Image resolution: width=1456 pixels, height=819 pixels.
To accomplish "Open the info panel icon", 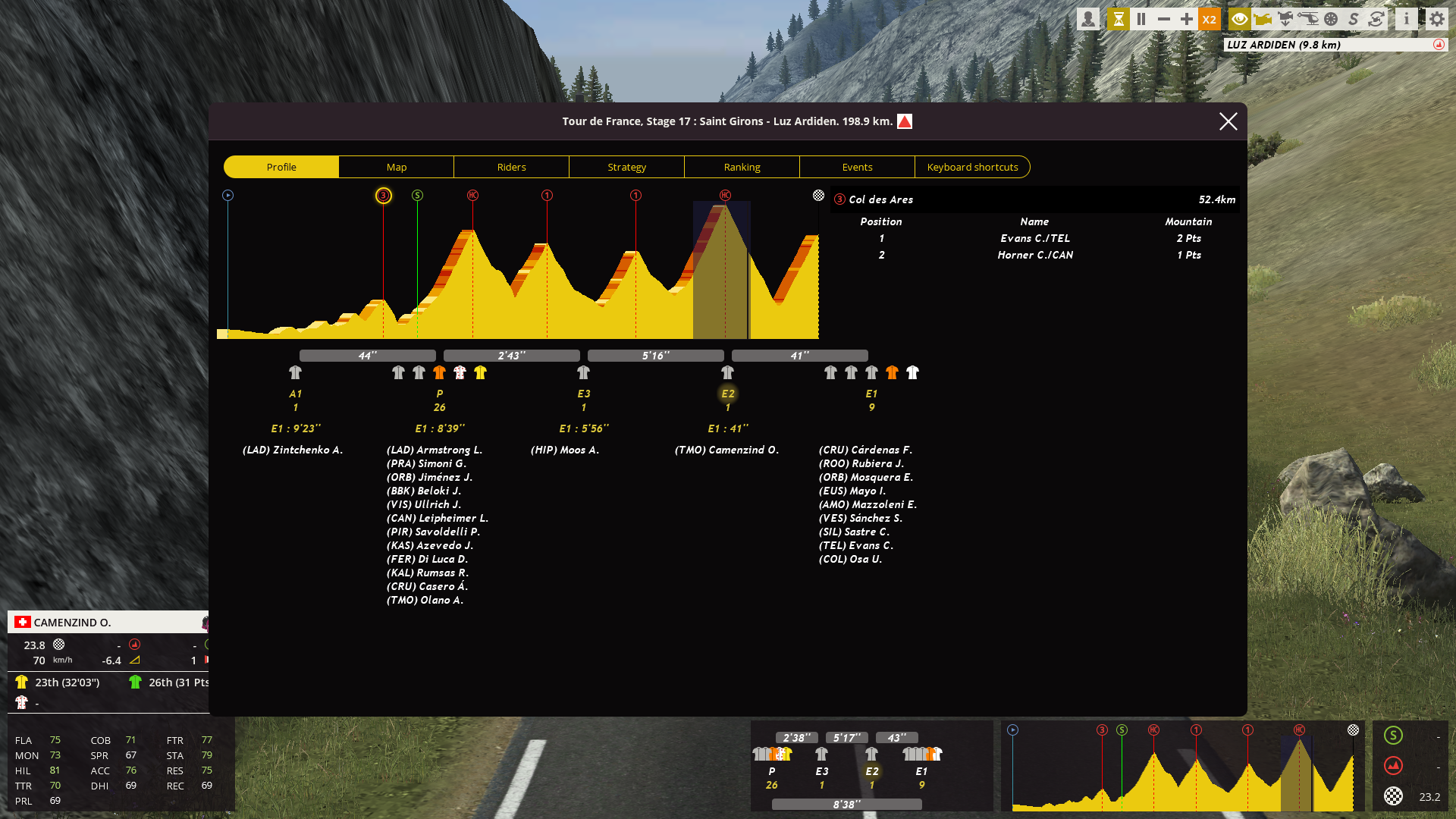I will [x=1407, y=19].
